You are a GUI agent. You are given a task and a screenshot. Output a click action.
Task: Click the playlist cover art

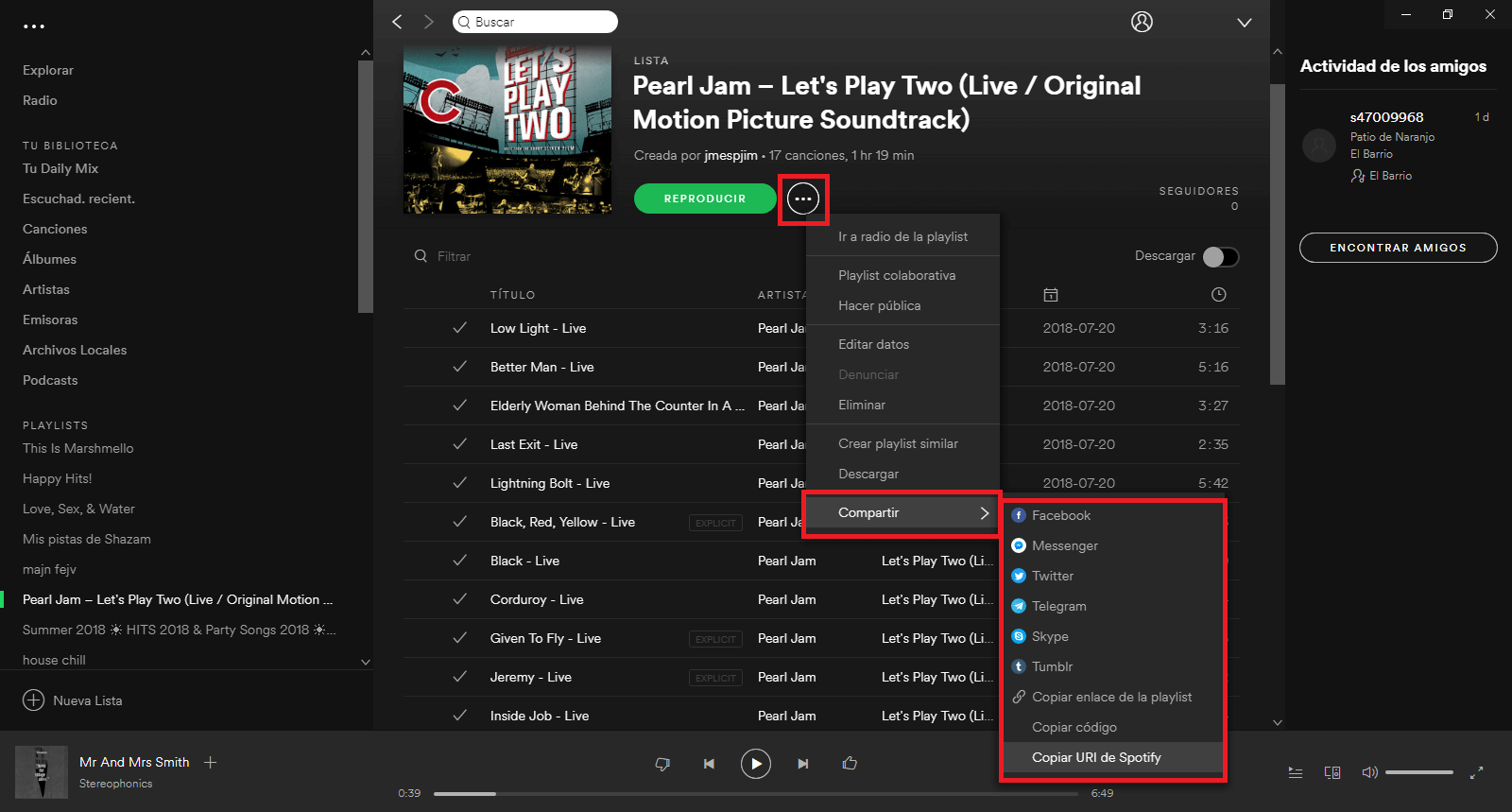click(507, 130)
